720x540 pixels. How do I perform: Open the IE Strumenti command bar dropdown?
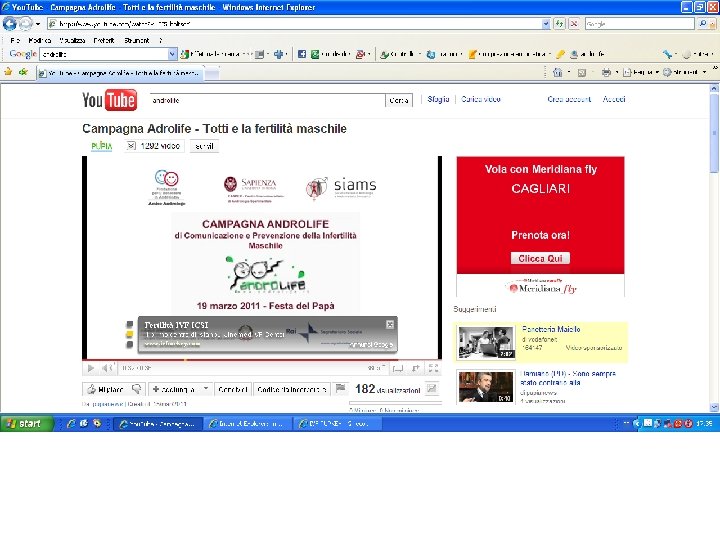point(685,73)
